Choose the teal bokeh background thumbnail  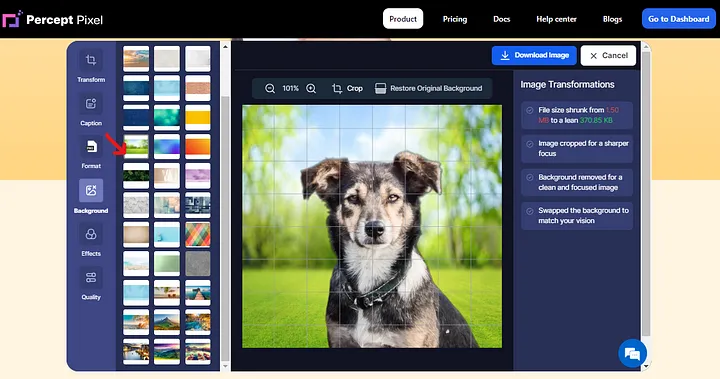[167, 117]
